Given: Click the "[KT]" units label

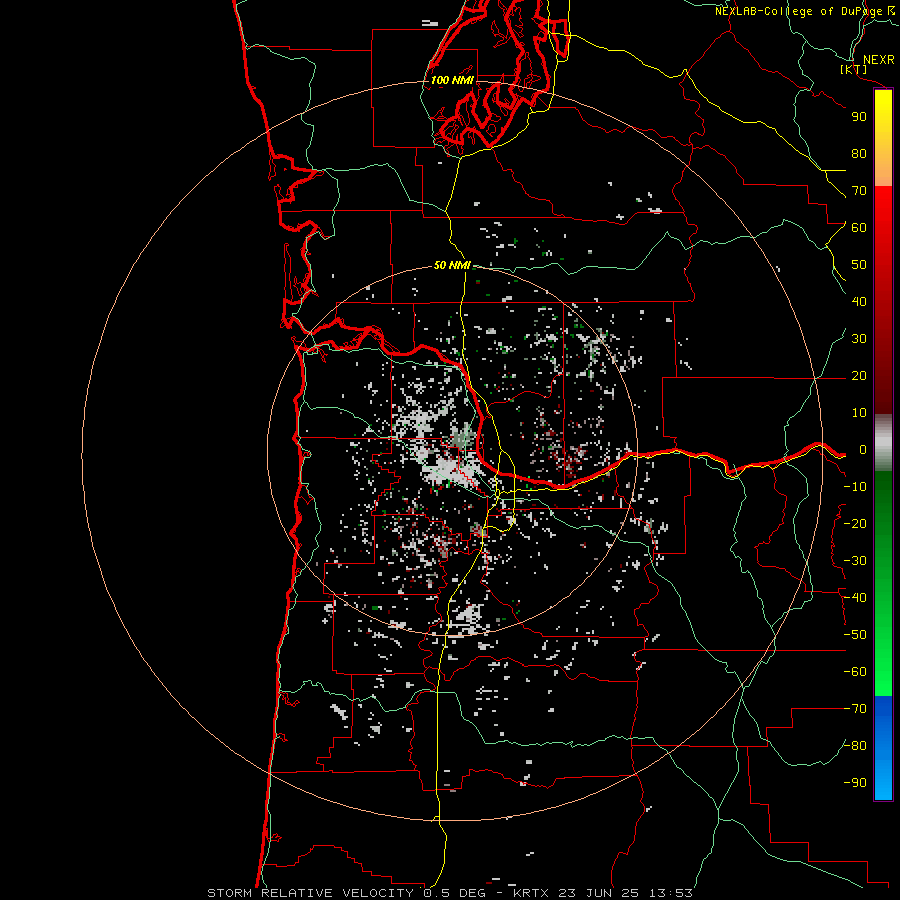Looking at the screenshot, I should 854,70.
